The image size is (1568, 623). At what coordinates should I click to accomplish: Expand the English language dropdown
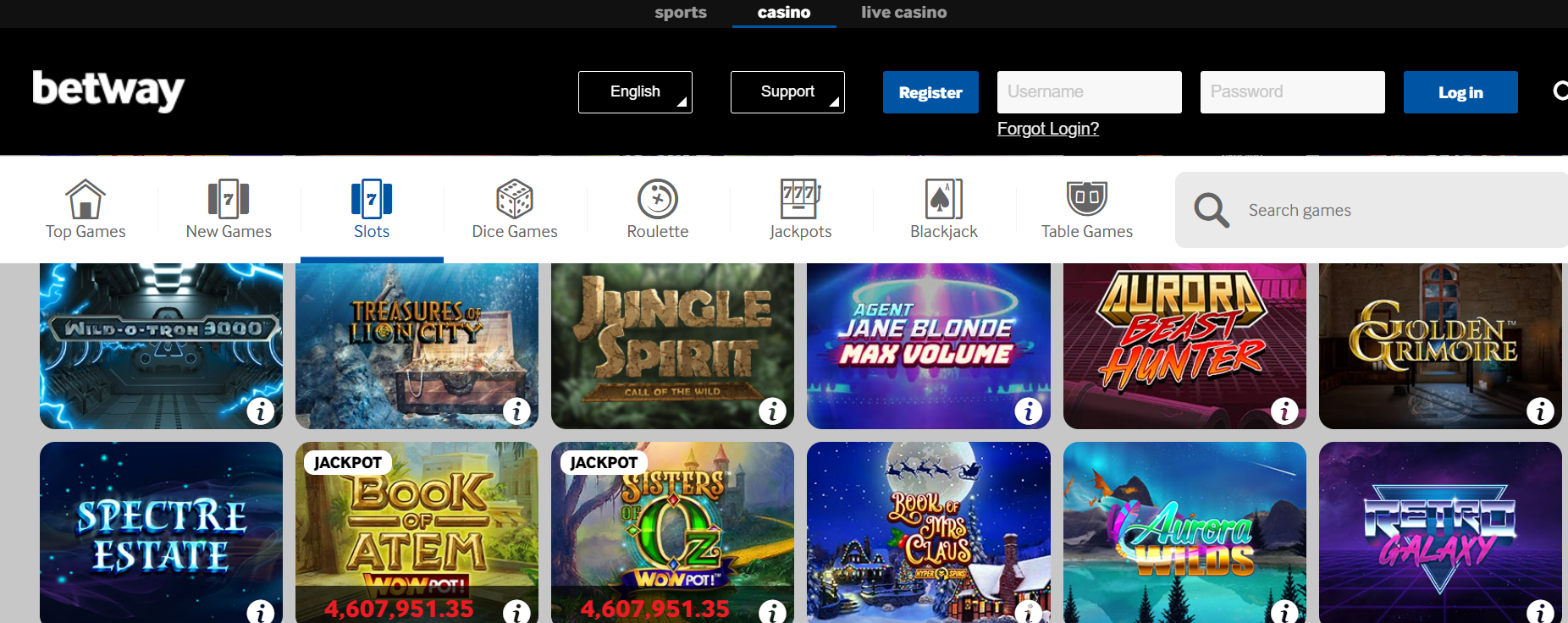(x=635, y=92)
